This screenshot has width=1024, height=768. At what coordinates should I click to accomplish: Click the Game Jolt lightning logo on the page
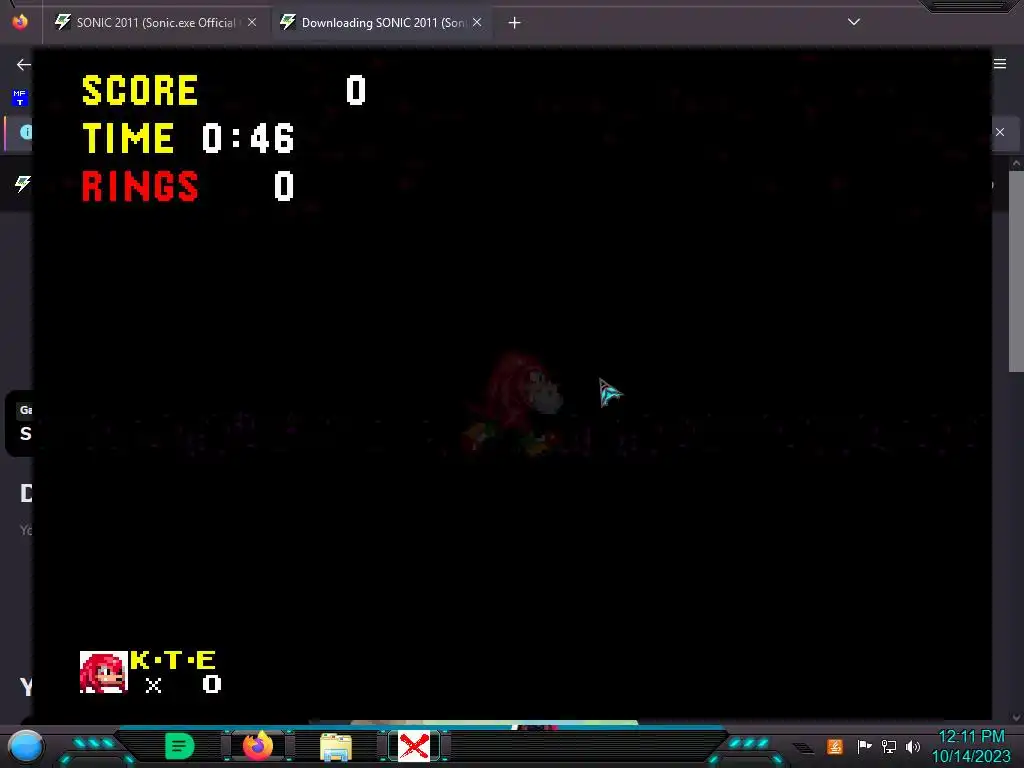tap(23, 184)
